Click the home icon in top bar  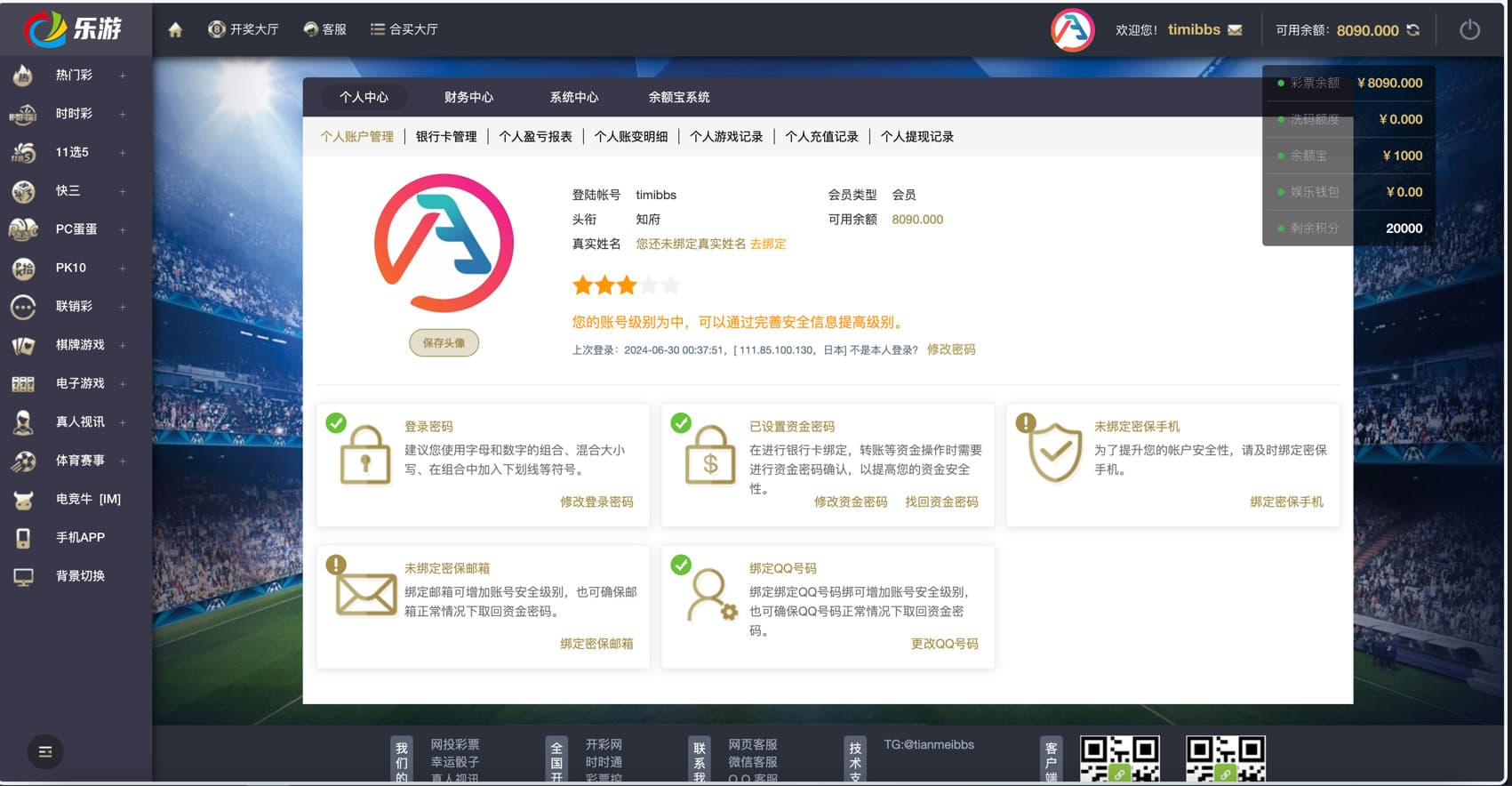pos(175,30)
